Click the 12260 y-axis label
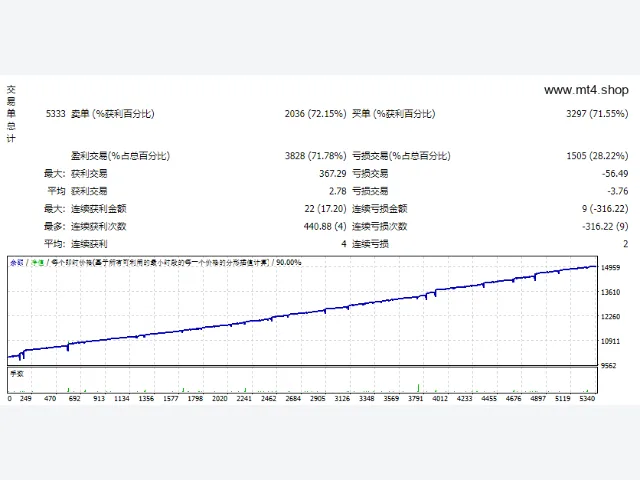 [x=610, y=317]
